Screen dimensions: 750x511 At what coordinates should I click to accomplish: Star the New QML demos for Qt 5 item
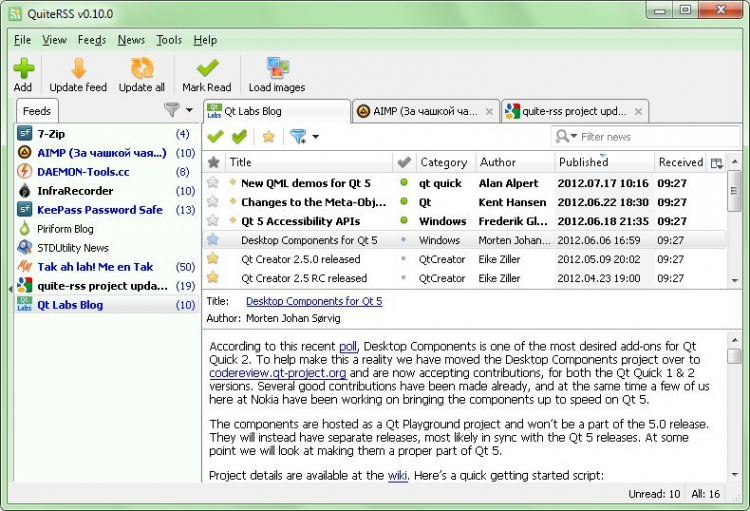tap(213, 183)
